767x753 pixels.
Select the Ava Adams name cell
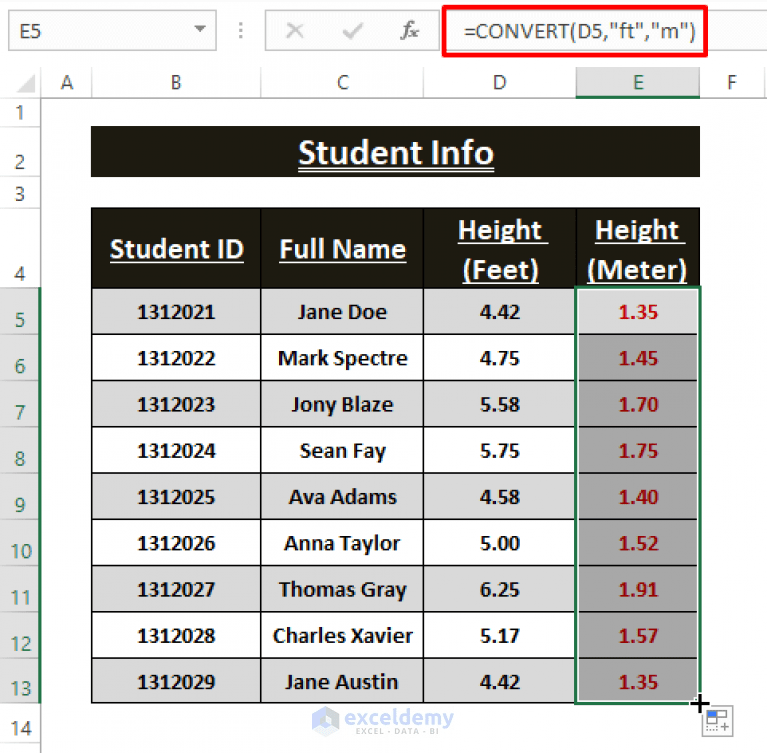tap(342, 497)
